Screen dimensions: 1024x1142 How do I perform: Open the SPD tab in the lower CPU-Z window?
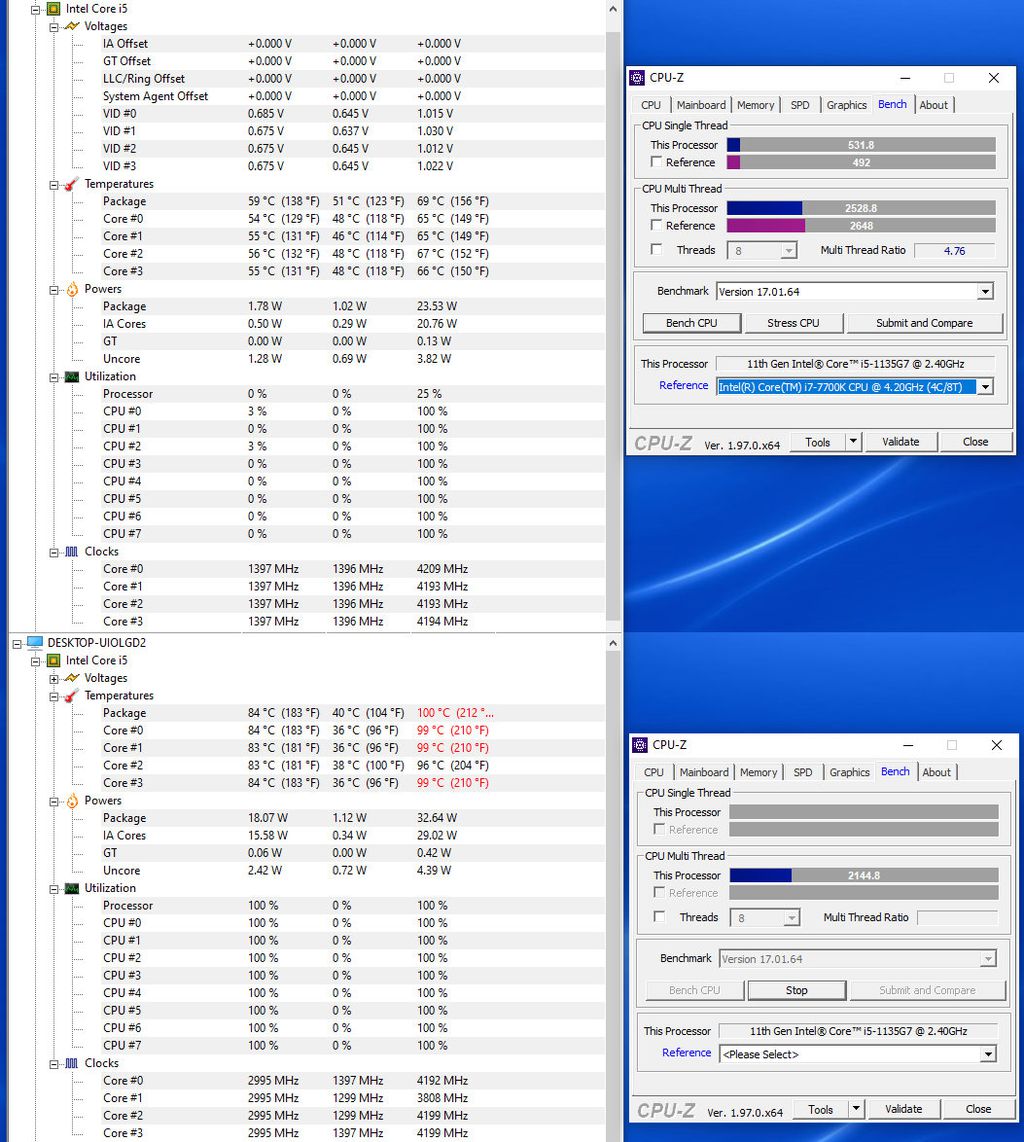point(803,772)
